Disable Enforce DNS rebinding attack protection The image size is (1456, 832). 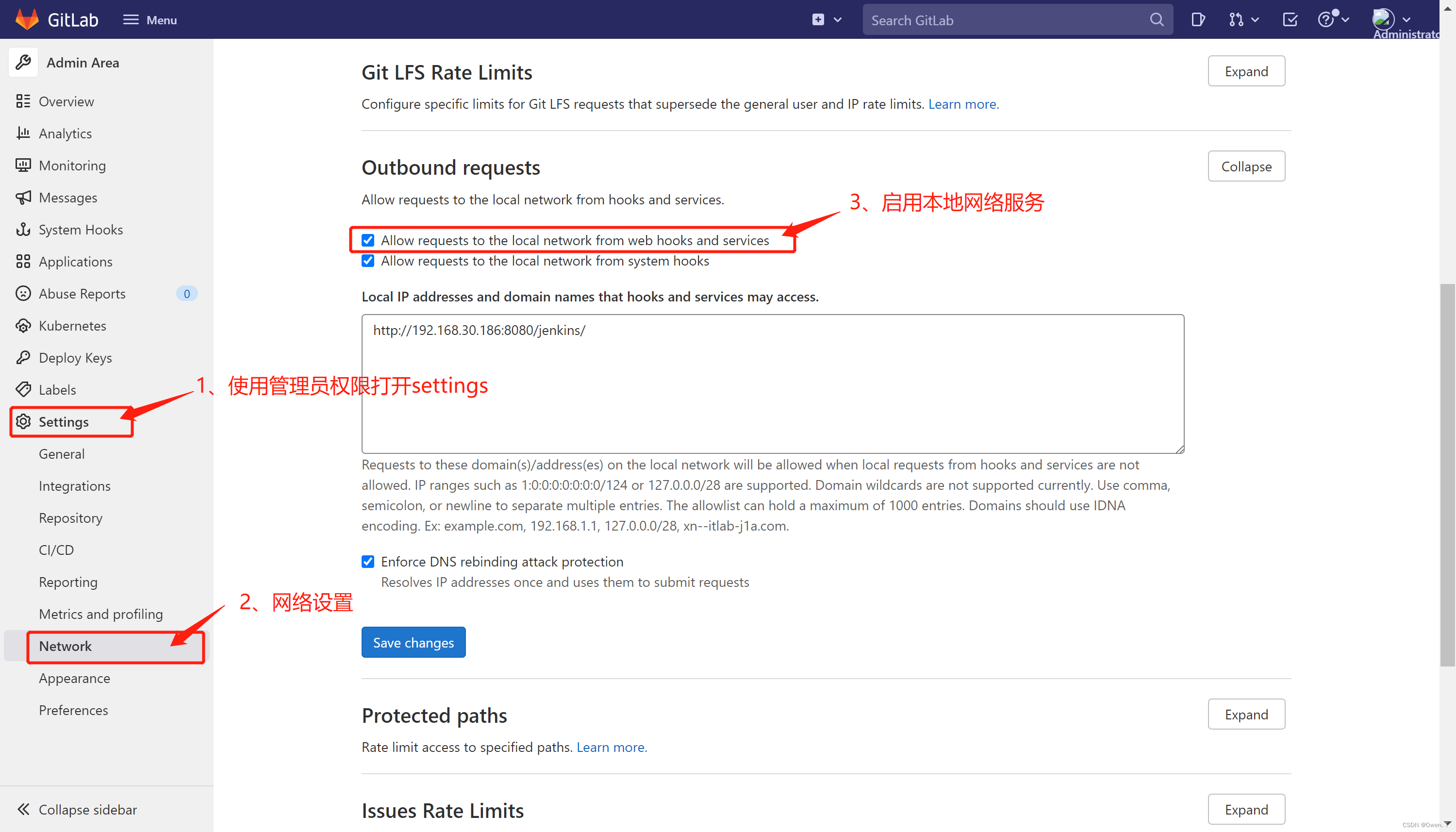click(x=368, y=562)
